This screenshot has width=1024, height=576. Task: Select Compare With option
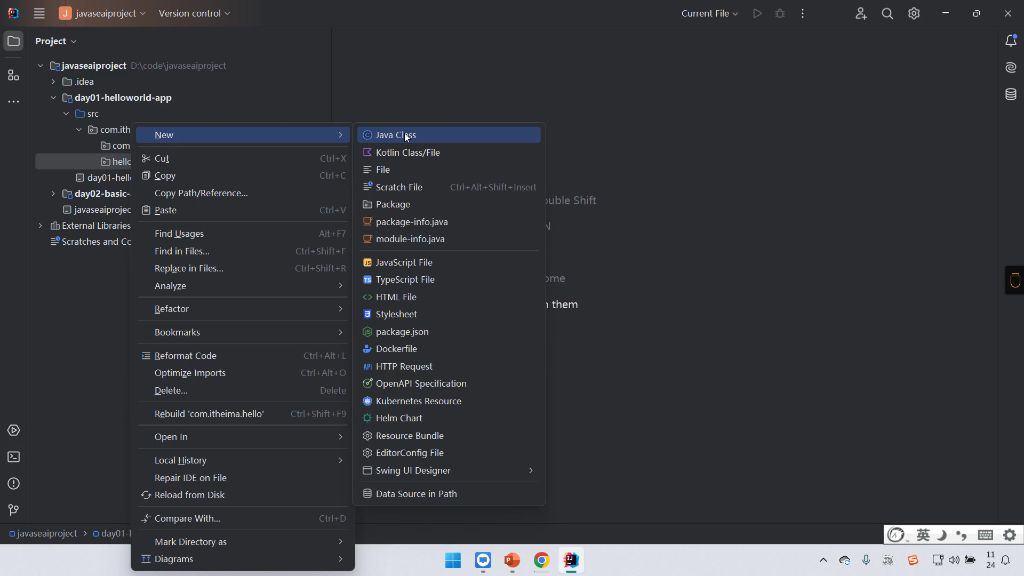pos(243,519)
